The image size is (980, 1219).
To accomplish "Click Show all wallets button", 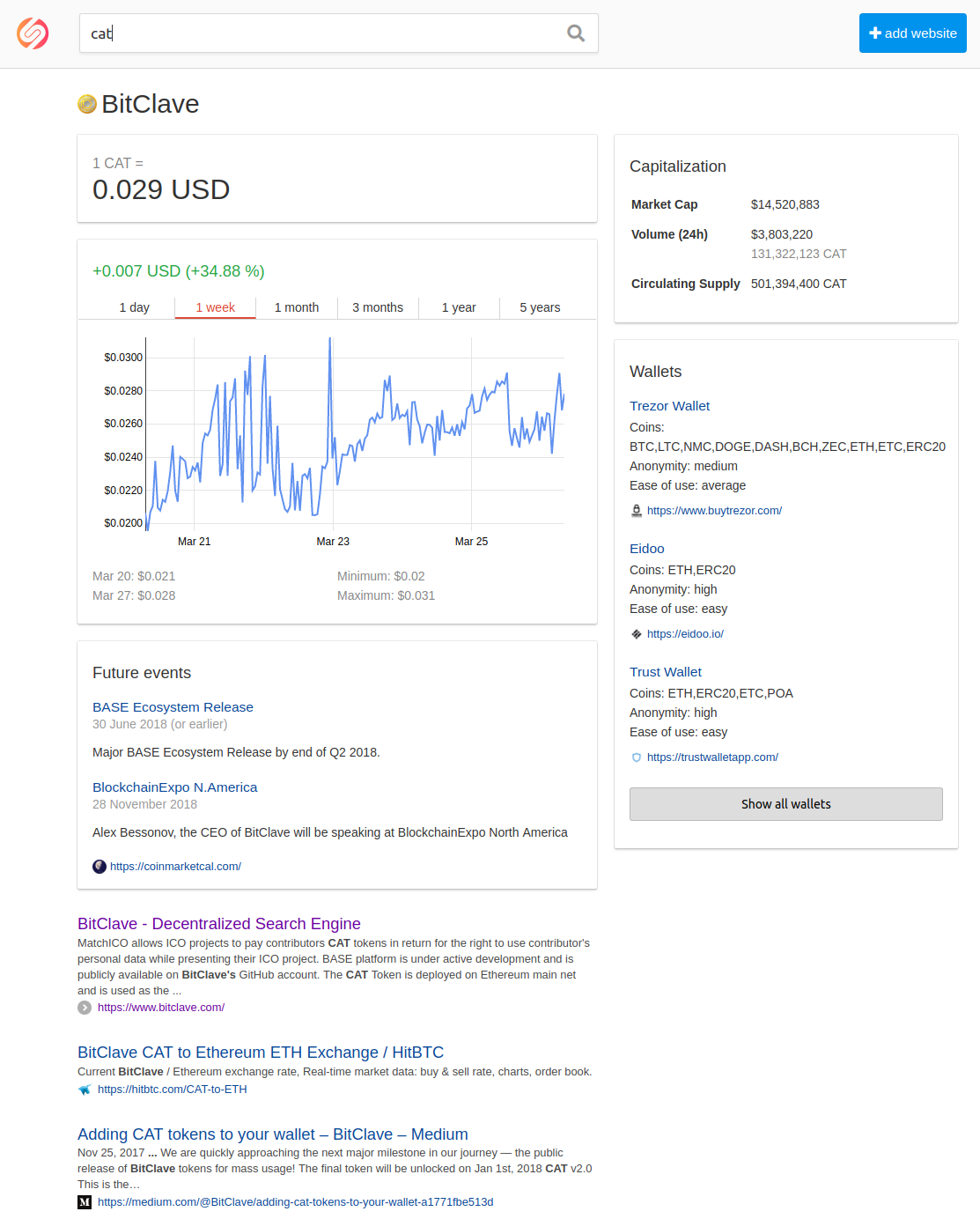I will [x=786, y=804].
